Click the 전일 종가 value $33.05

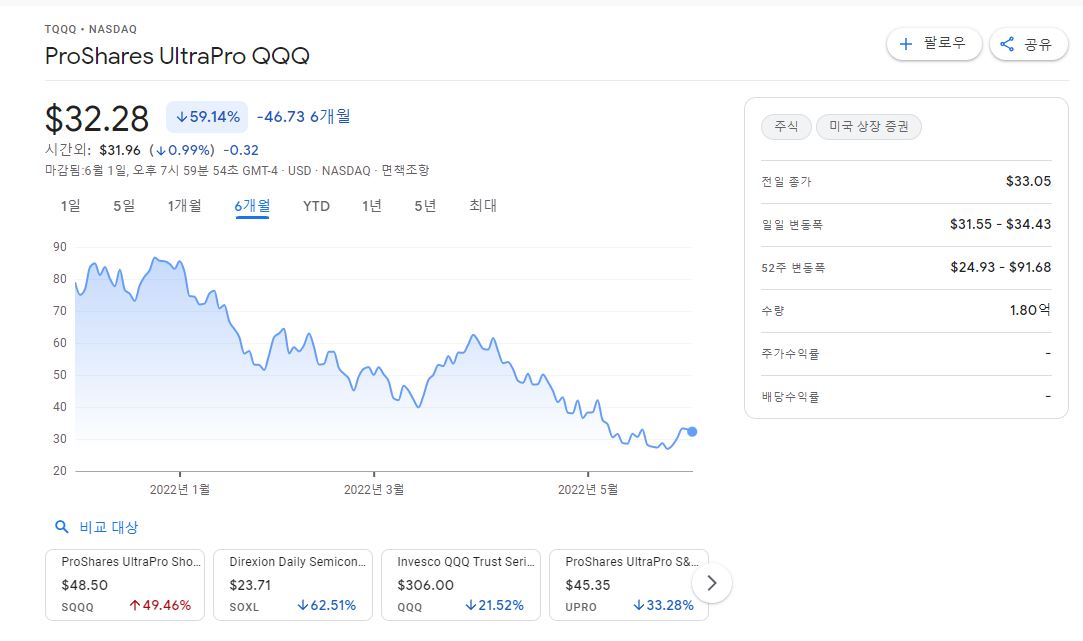pyautogui.click(x=1028, y=181)
